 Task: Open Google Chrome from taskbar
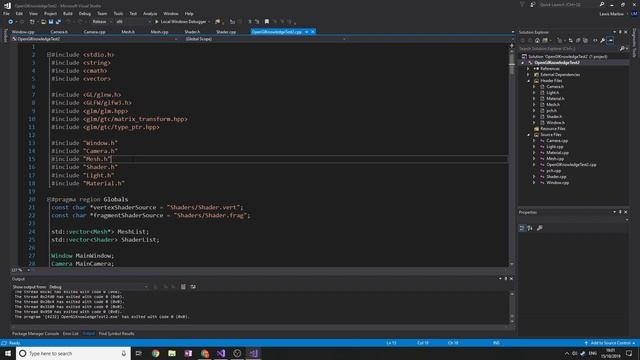click(156, 353)
